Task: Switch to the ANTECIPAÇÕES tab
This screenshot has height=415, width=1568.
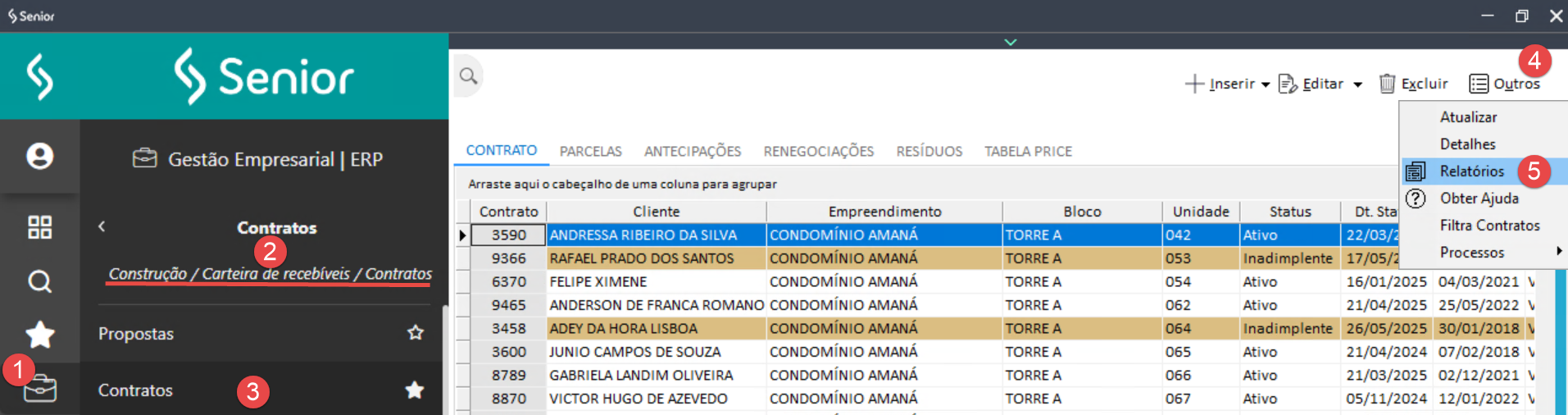Action: tap(693, 152)
